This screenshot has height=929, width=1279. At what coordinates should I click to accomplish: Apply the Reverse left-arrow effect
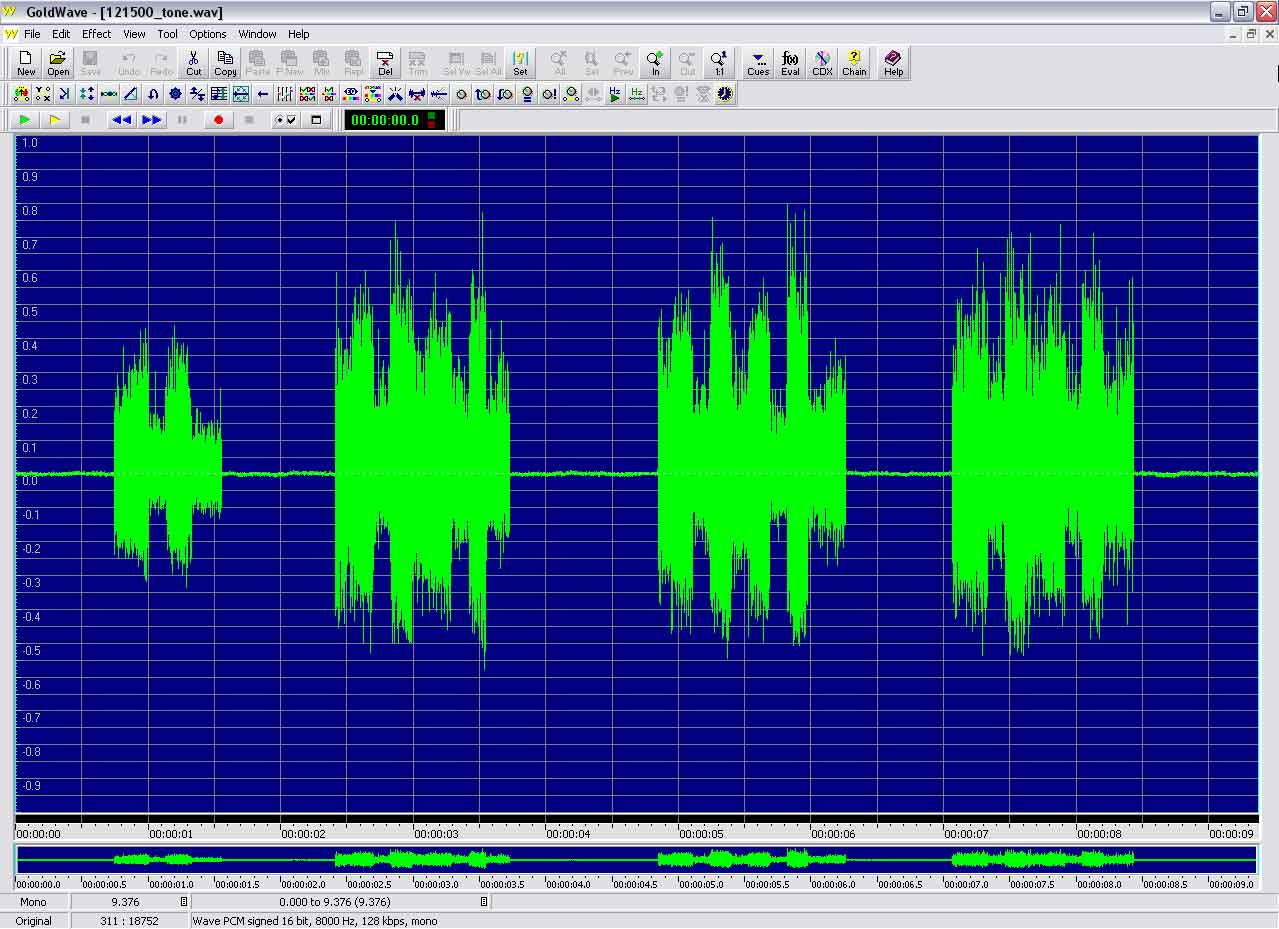pos(263,94)
